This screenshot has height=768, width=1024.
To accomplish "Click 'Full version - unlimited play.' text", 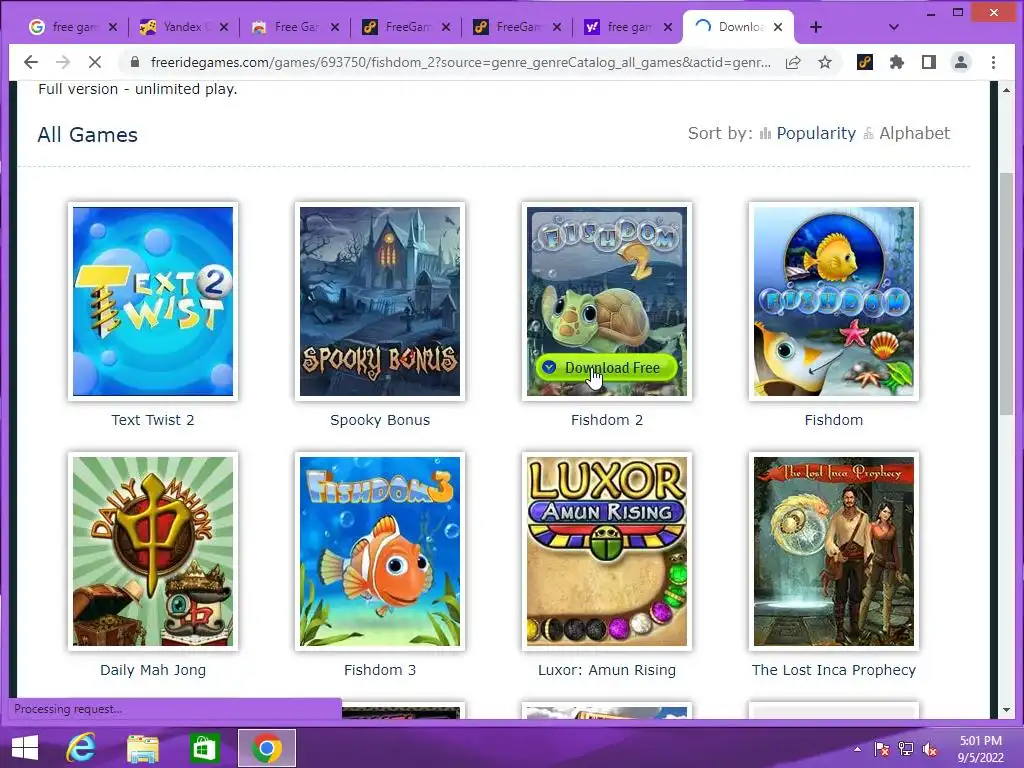I will click(x=137, y=89).
